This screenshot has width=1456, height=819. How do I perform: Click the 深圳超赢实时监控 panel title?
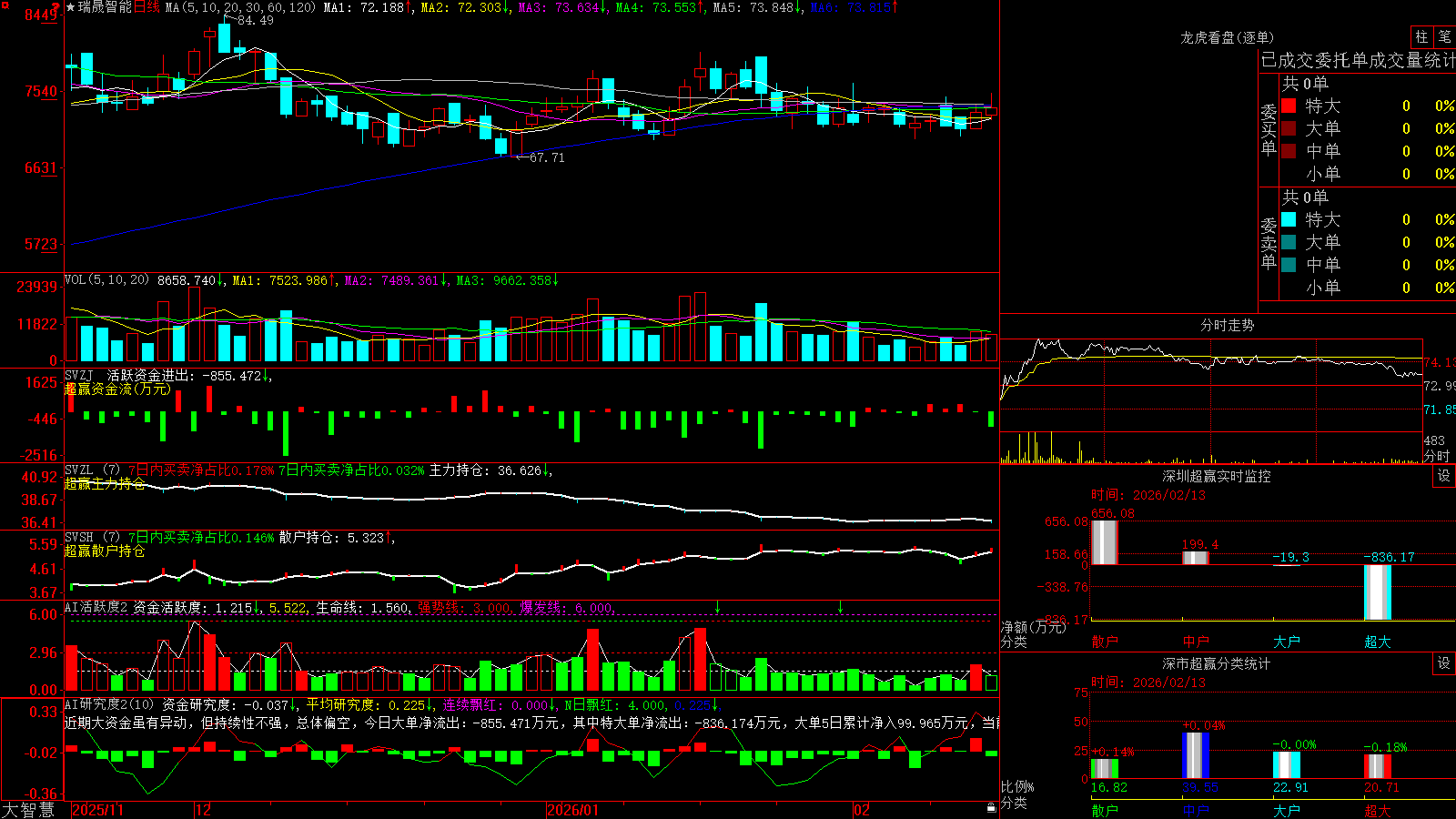coord(1216,476)
